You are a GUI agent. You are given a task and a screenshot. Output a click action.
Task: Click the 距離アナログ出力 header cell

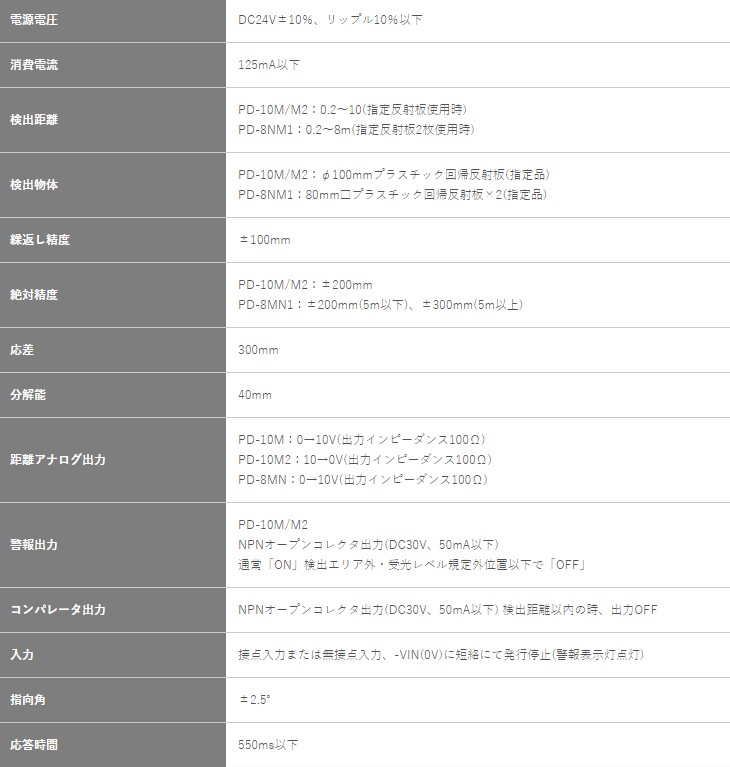57,460
